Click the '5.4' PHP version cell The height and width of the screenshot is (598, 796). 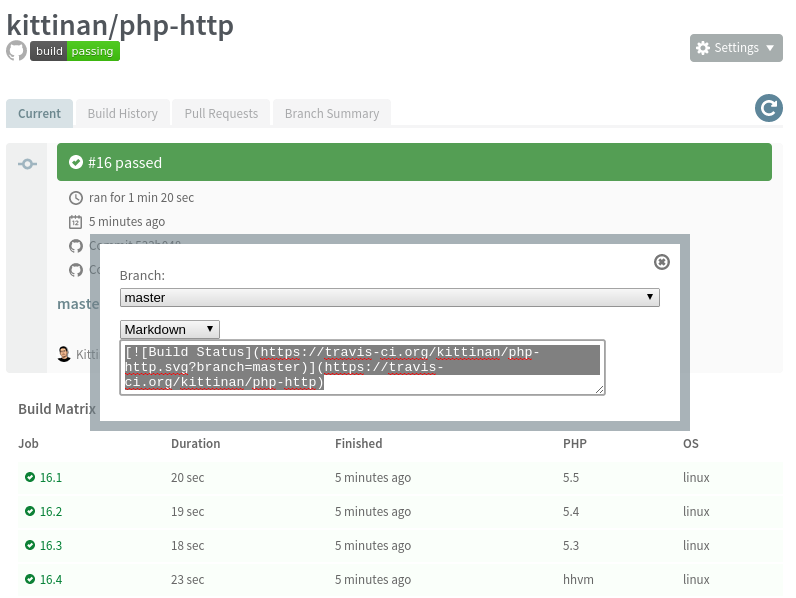(x=571, y=512)
